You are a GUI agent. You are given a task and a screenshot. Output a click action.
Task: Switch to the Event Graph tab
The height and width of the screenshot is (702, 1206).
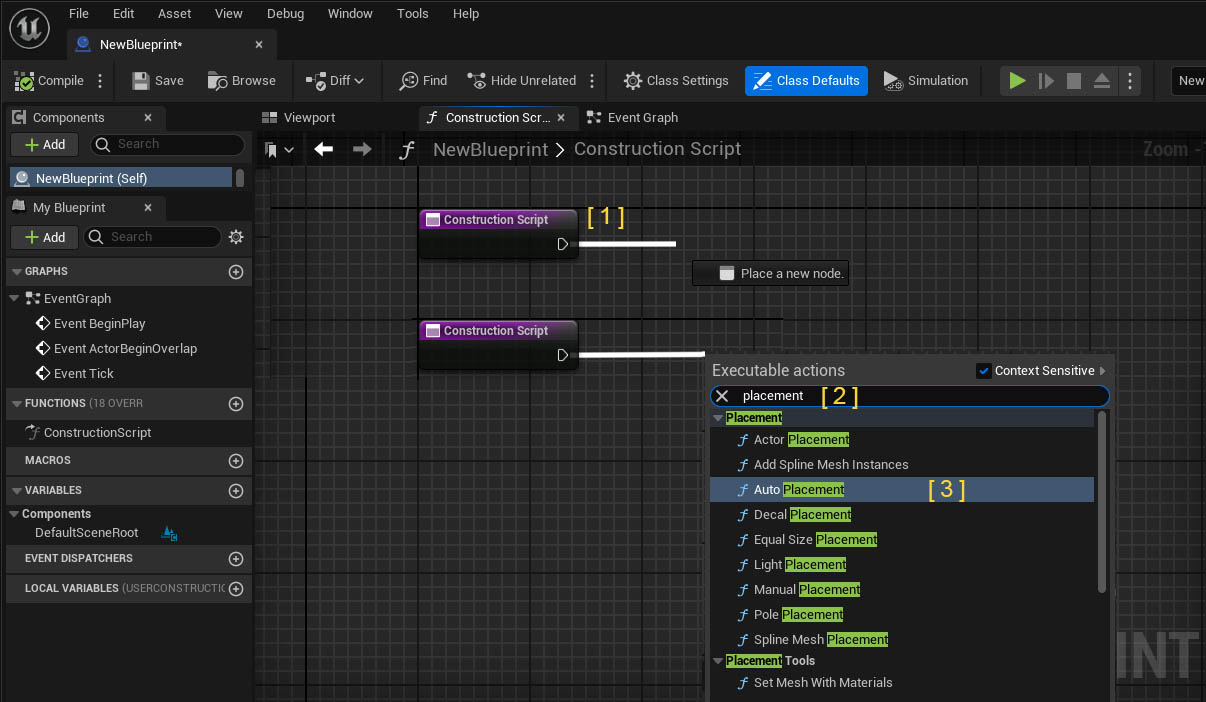632,117
